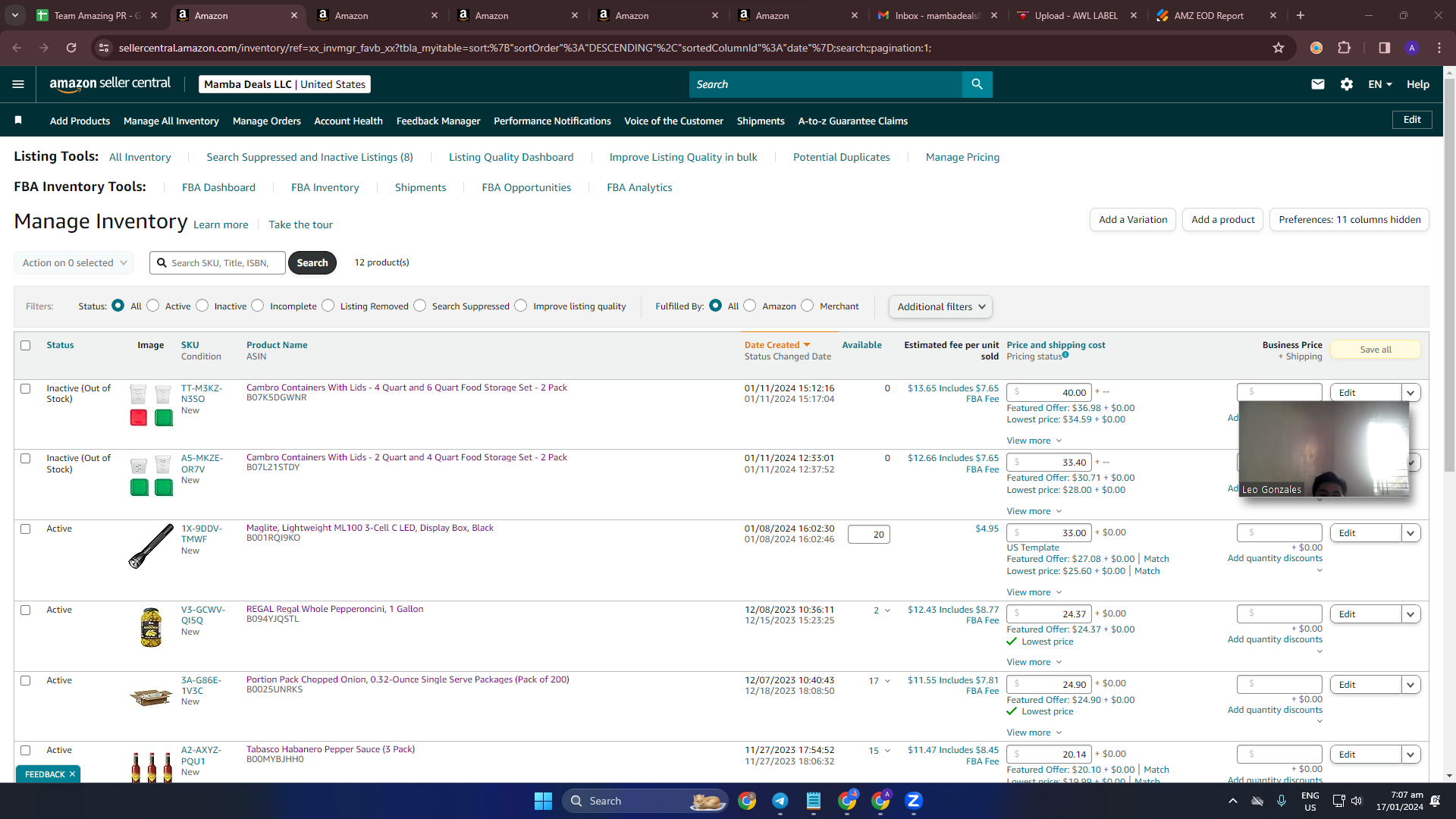1456x819 pixels.
Task: Open the Chrome three-dot menu
Action: 1439,48
